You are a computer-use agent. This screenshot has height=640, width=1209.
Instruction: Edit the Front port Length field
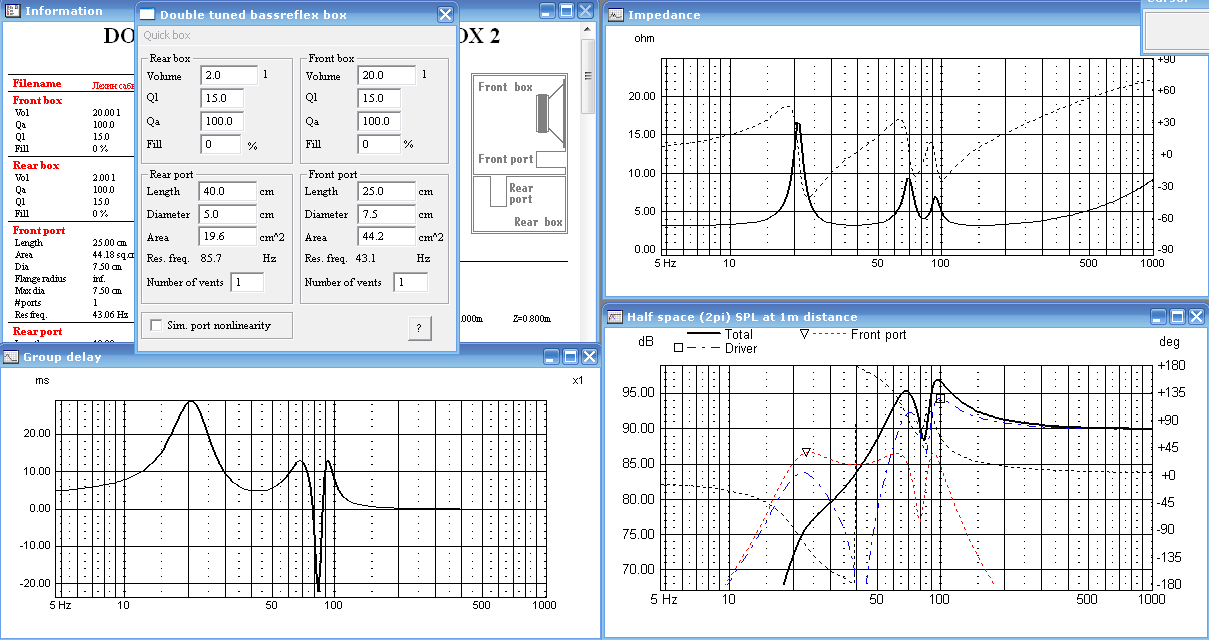point(386,191)
